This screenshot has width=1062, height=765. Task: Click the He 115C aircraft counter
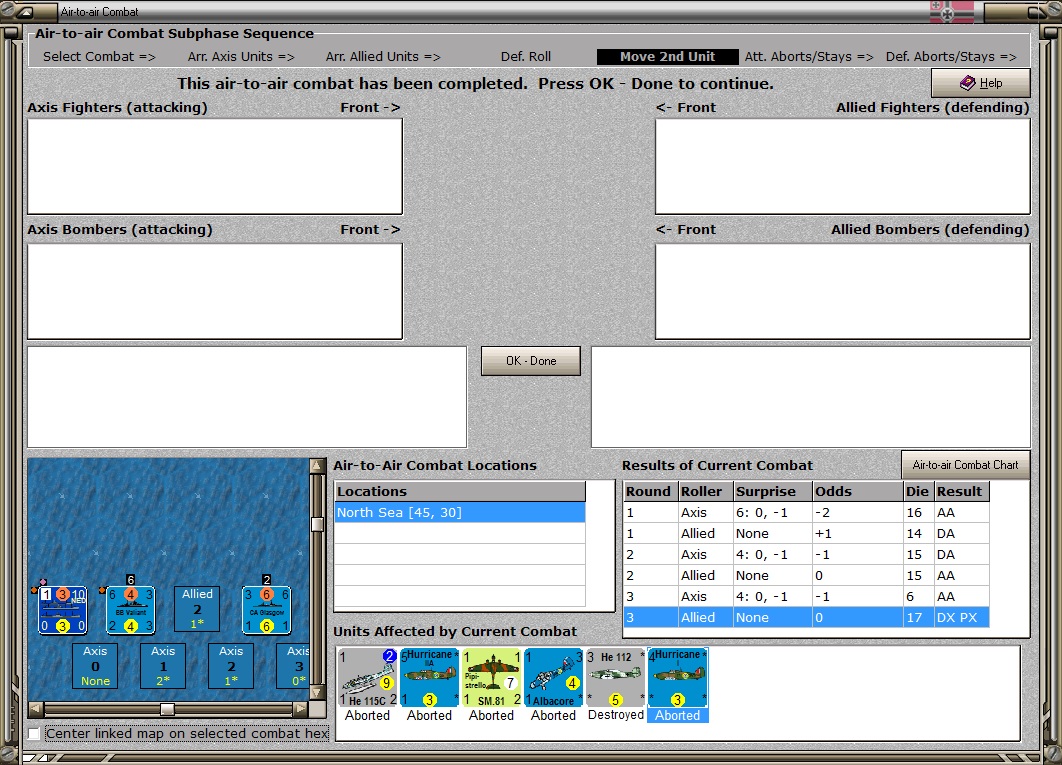pos(367,678)
